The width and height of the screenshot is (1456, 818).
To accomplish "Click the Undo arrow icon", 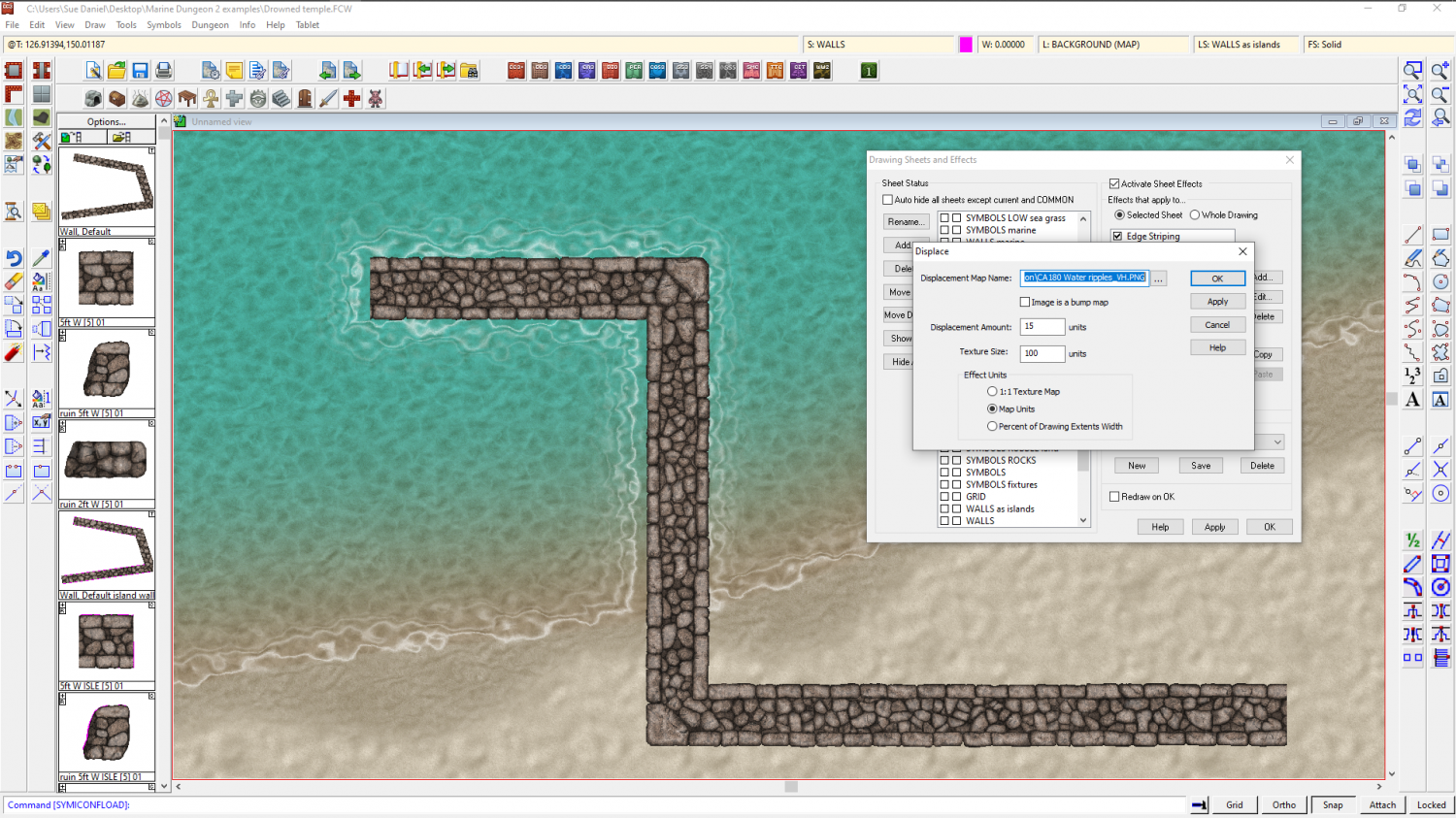I will [14, 257].
